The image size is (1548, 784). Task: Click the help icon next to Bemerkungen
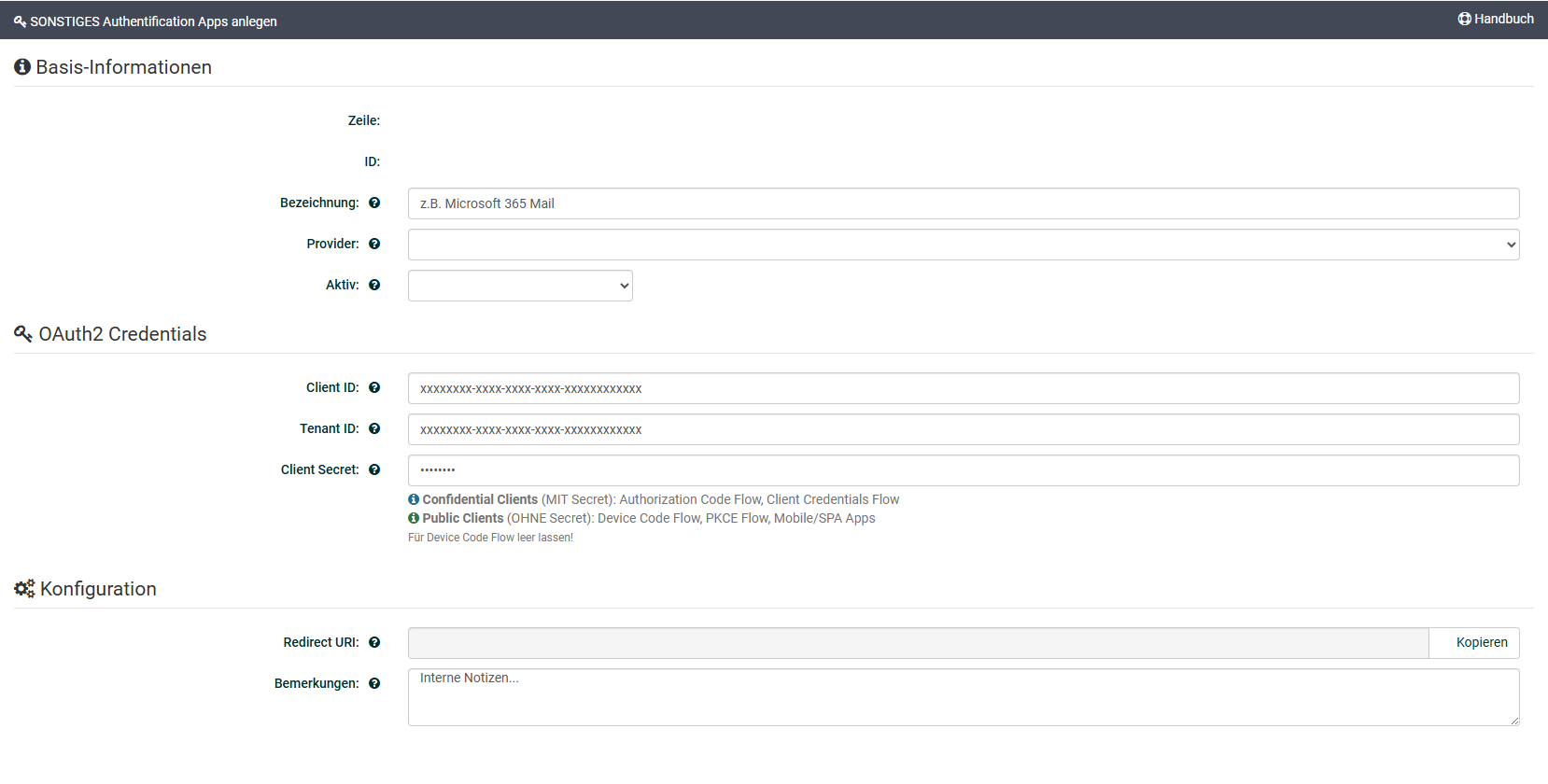374,683
